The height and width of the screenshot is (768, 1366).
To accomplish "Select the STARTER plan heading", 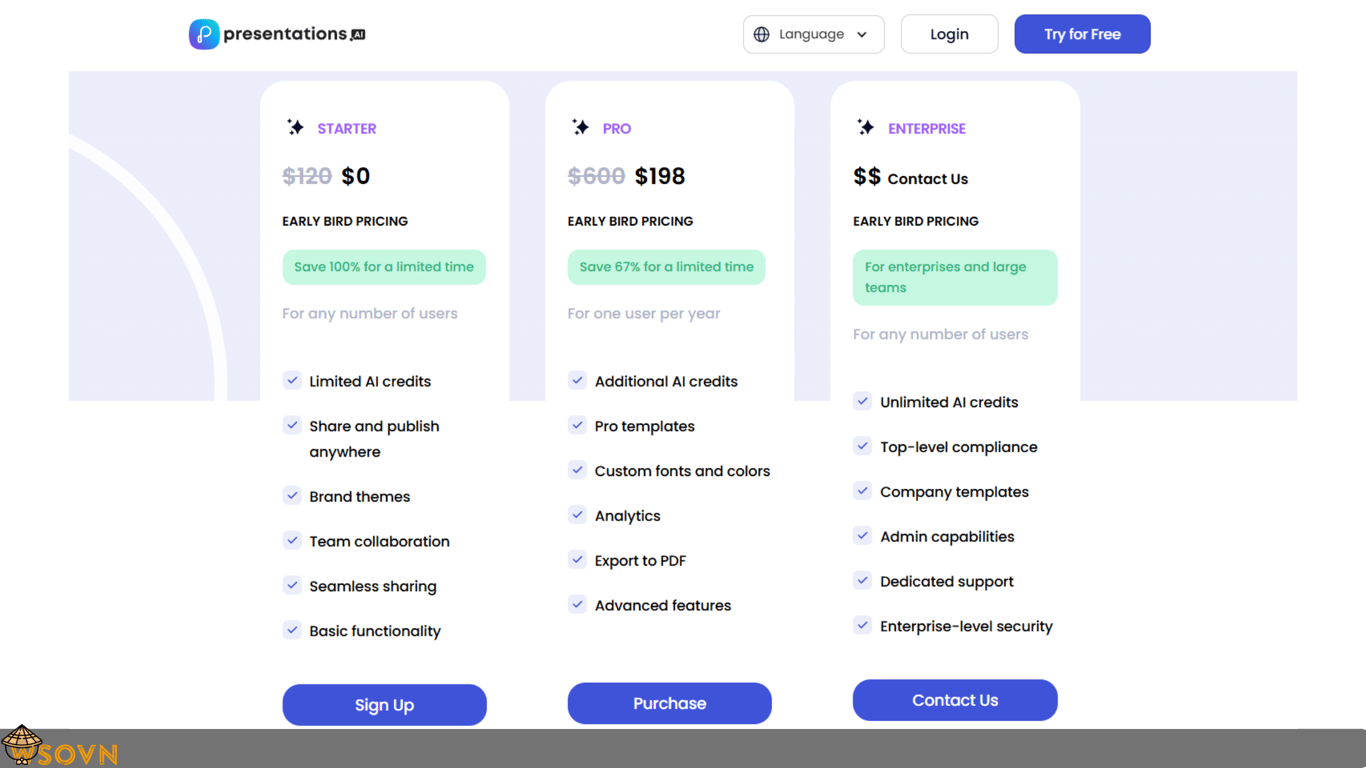I will 347,128.
